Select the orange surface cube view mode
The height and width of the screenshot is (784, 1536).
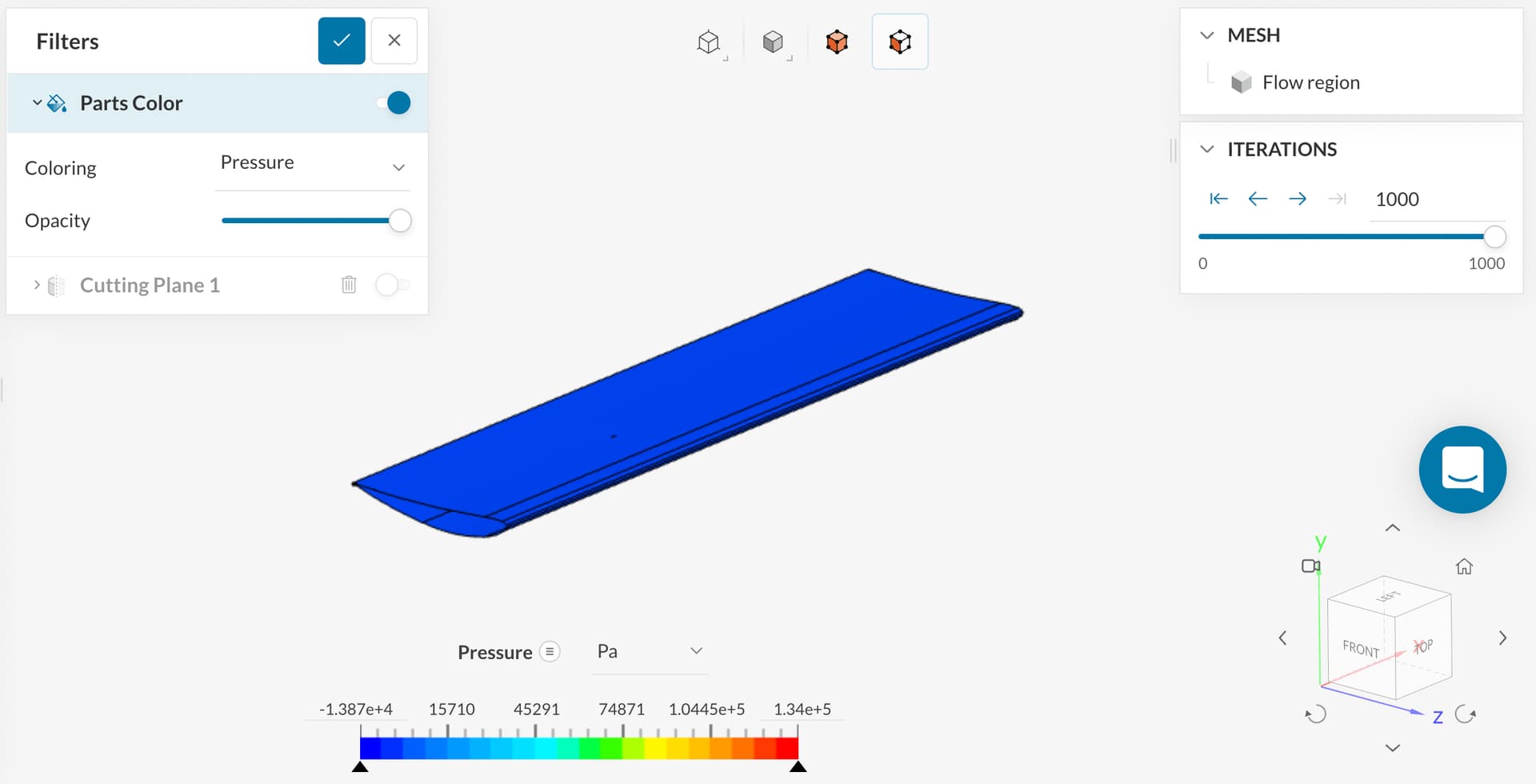pos(837,42)
